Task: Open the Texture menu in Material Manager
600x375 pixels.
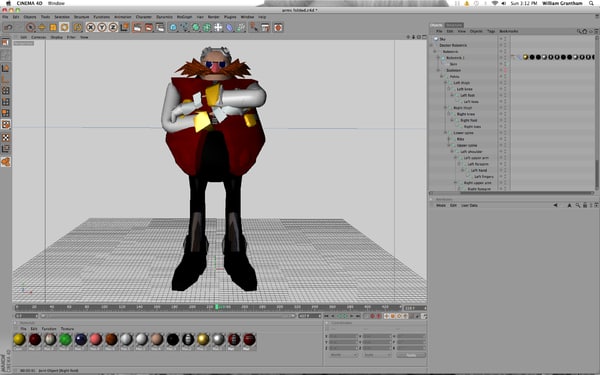Action: 67,329
